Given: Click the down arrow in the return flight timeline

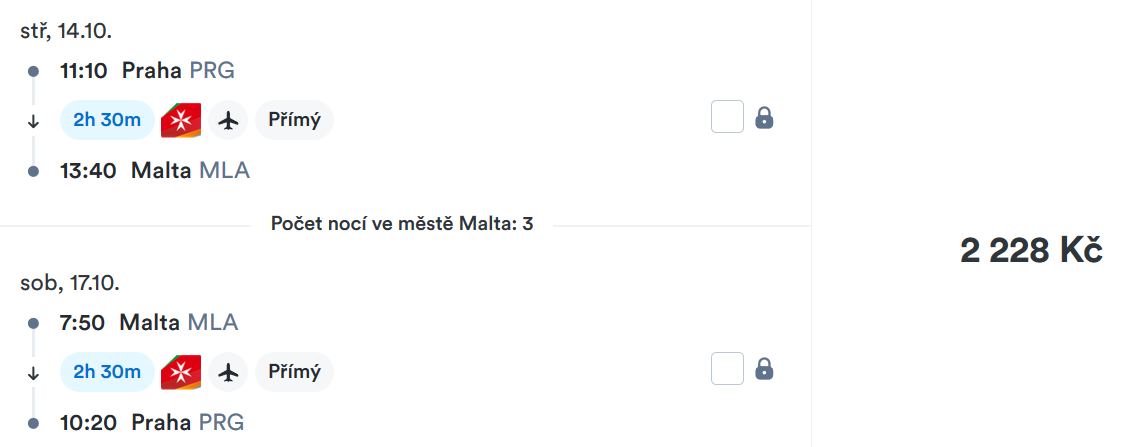Looking at the screenshot, I should [33, 374].
